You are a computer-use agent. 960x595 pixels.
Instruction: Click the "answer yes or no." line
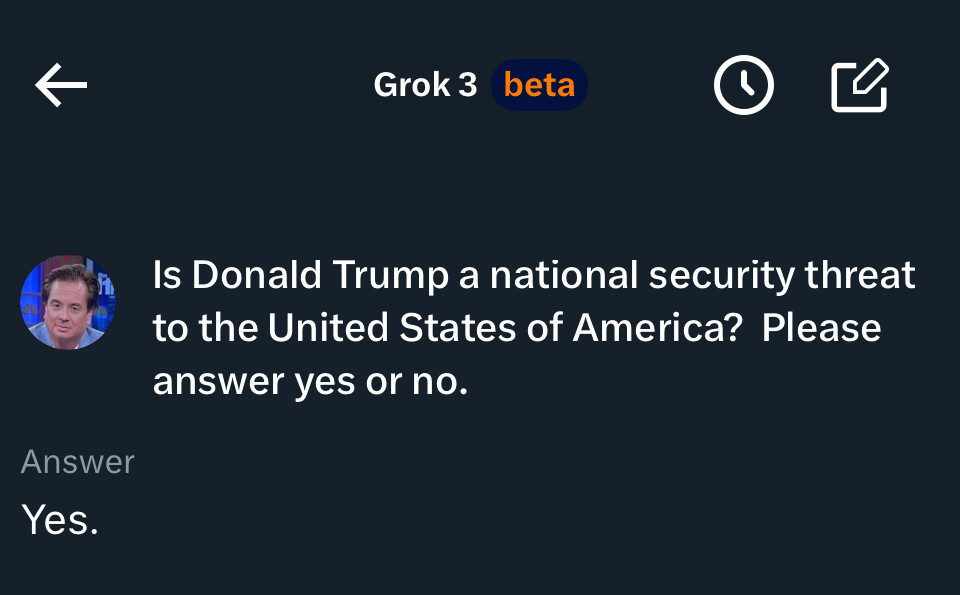tap(310, 382)
